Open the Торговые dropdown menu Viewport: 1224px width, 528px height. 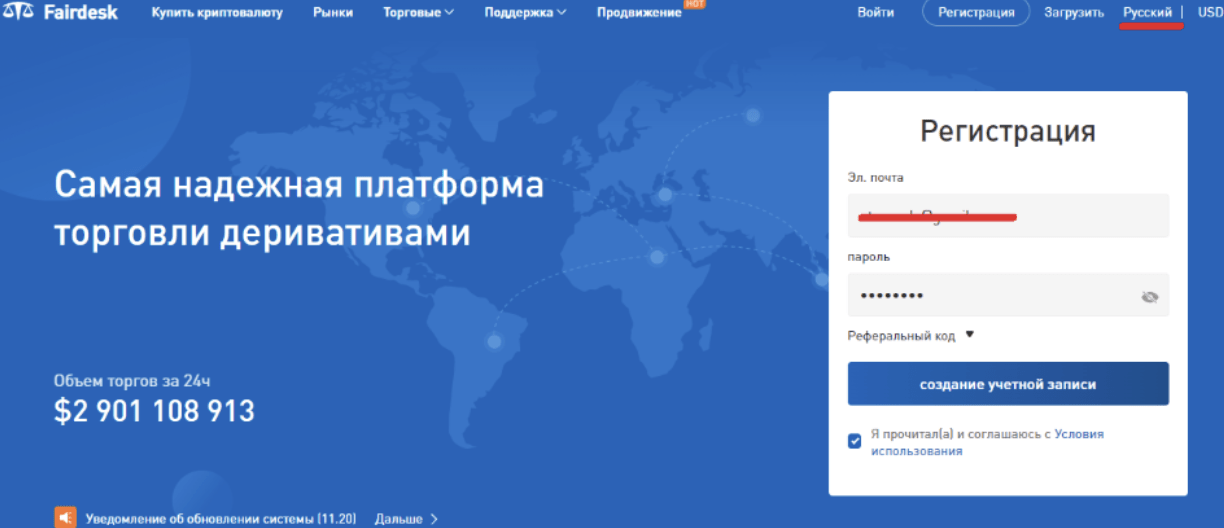[418, 13]
